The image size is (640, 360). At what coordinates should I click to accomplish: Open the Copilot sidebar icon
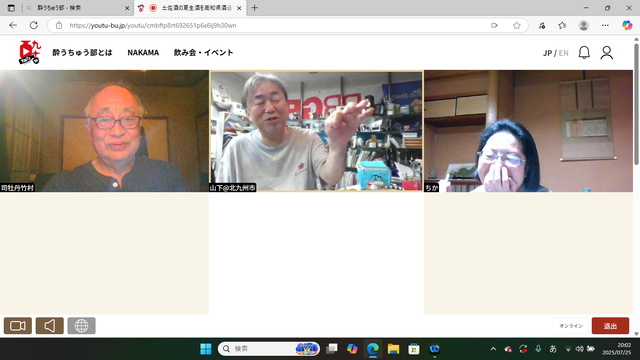(627, 25)
